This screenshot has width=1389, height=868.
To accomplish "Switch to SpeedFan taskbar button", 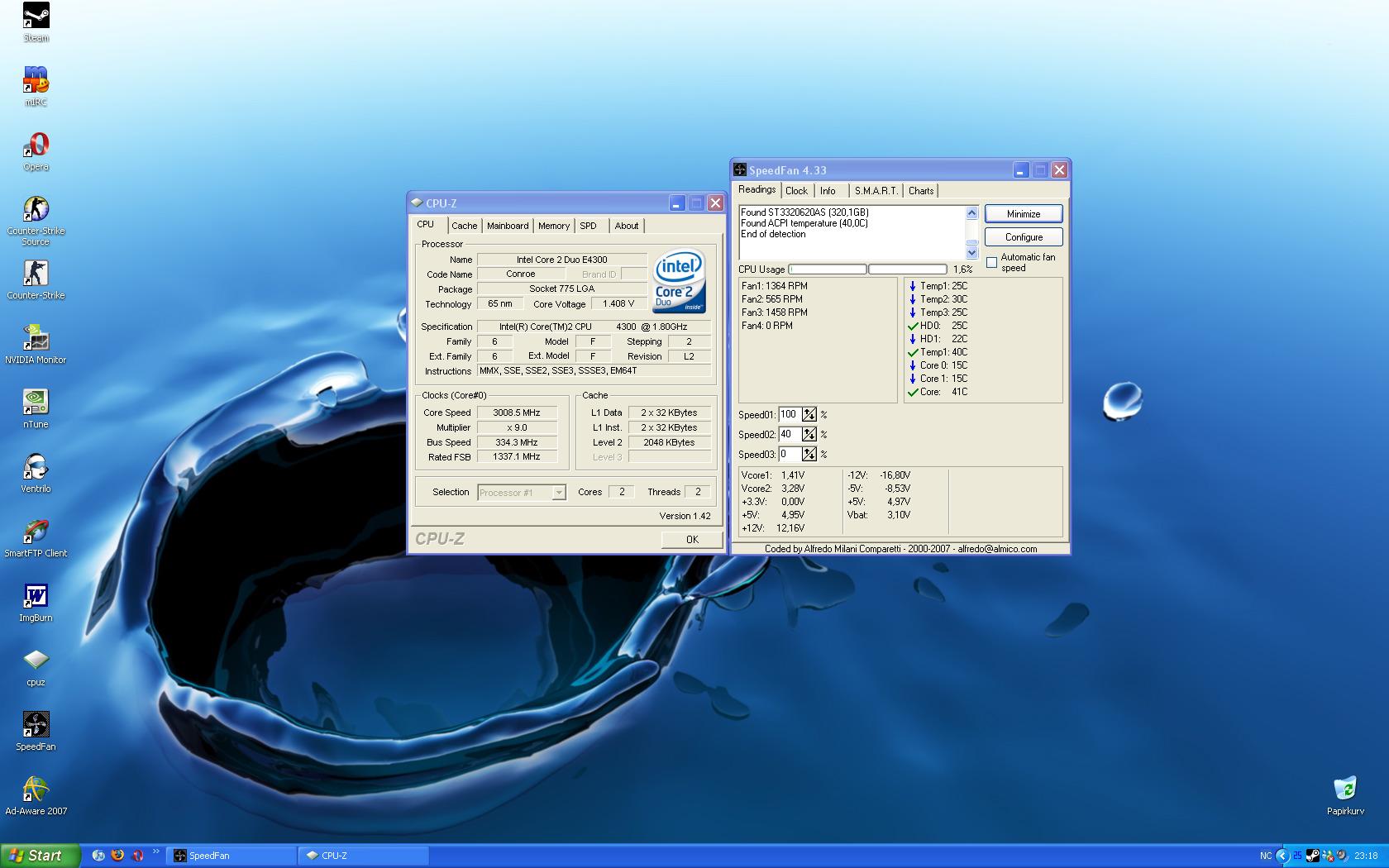I will pos(233,856).
